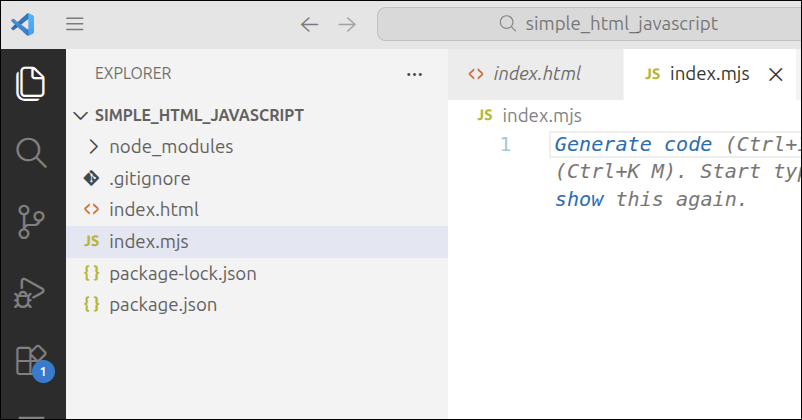Open package-lock.json file
This screenshot has width=802, height=420.
pos(257,274)
